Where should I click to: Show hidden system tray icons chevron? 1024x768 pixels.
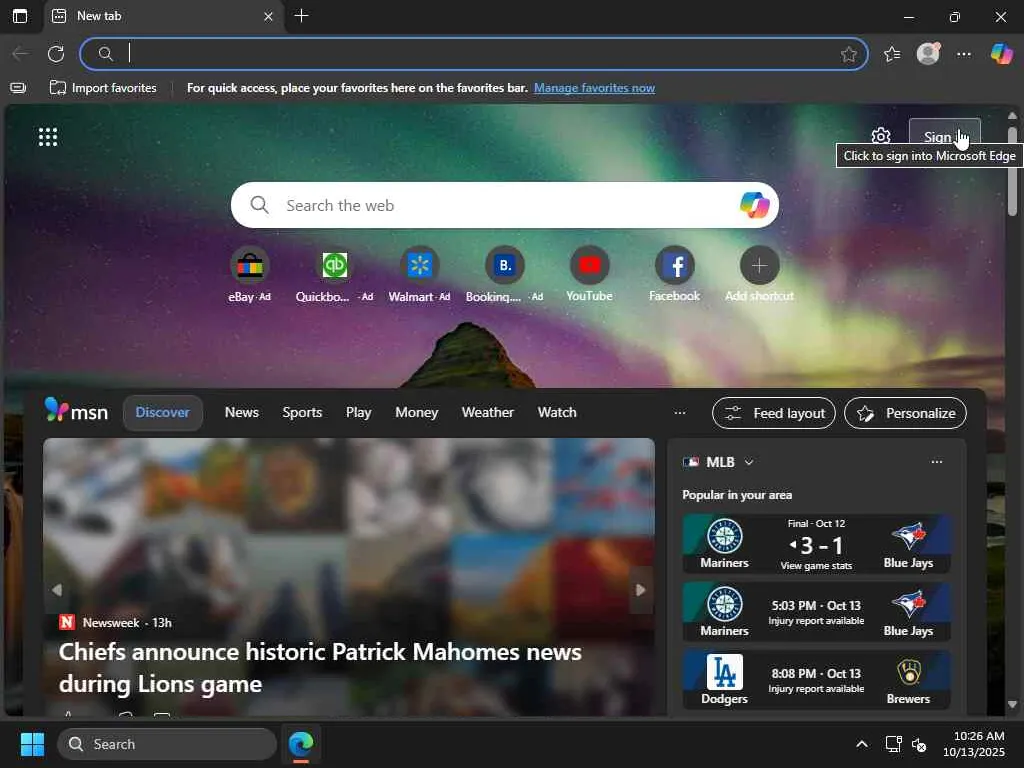[862, 744]
